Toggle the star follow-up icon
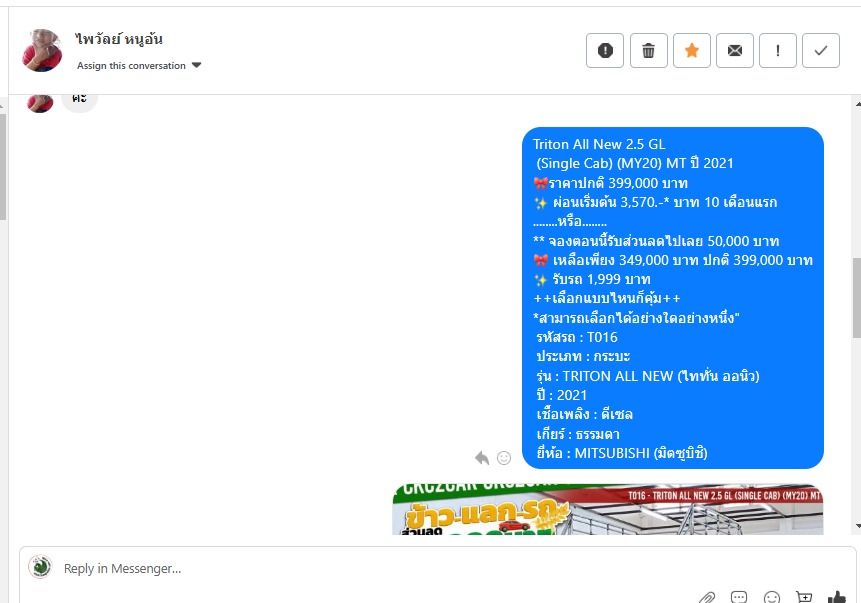 (692, 51)
